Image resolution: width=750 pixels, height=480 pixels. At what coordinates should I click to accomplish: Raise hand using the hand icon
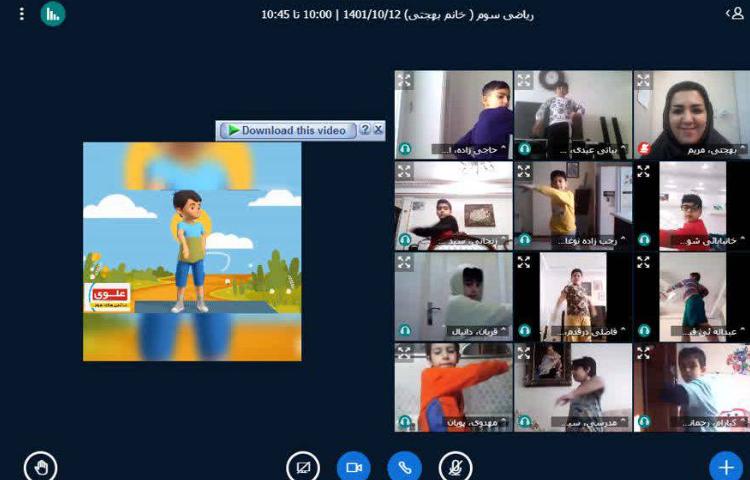(x=41, y=466)
